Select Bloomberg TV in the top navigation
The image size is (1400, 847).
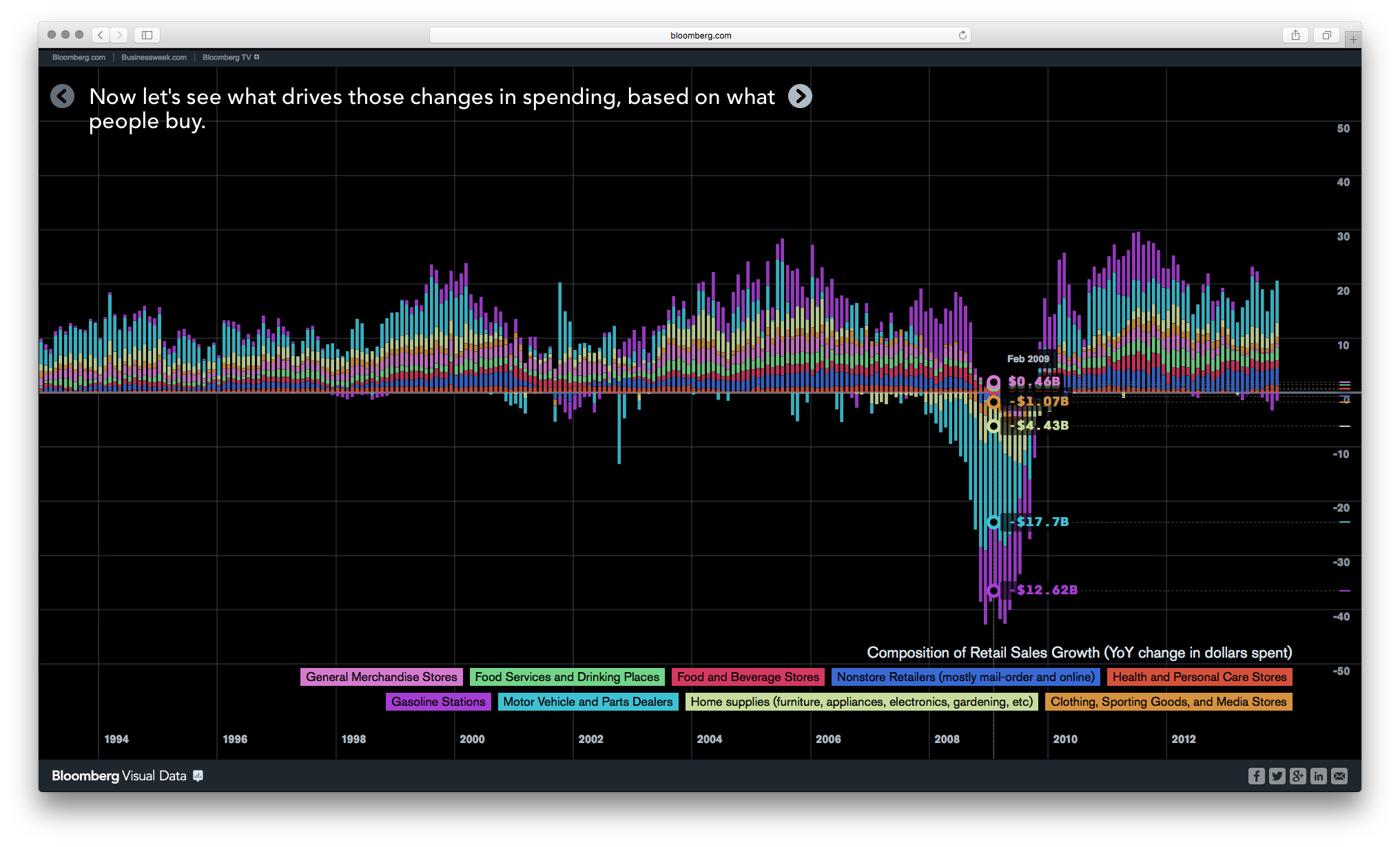coord(227,57)
